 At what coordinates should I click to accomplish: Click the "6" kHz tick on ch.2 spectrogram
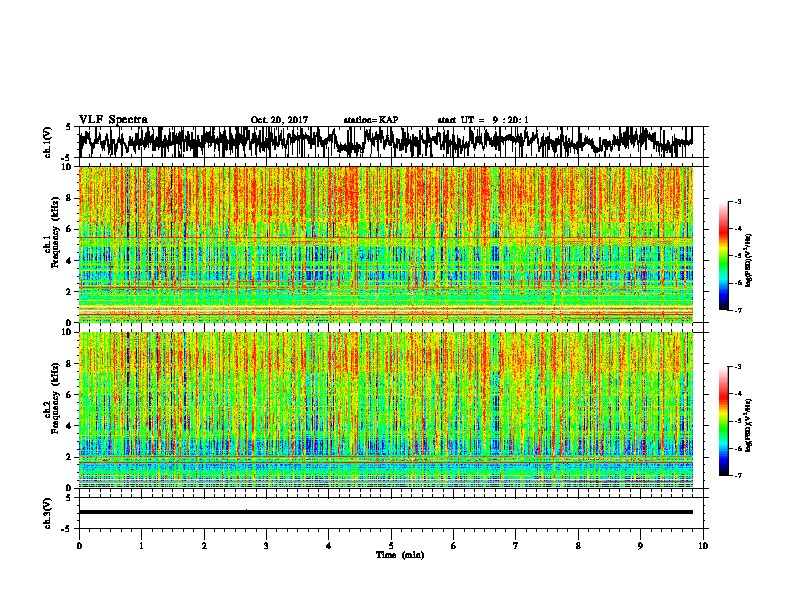(70, 395)
